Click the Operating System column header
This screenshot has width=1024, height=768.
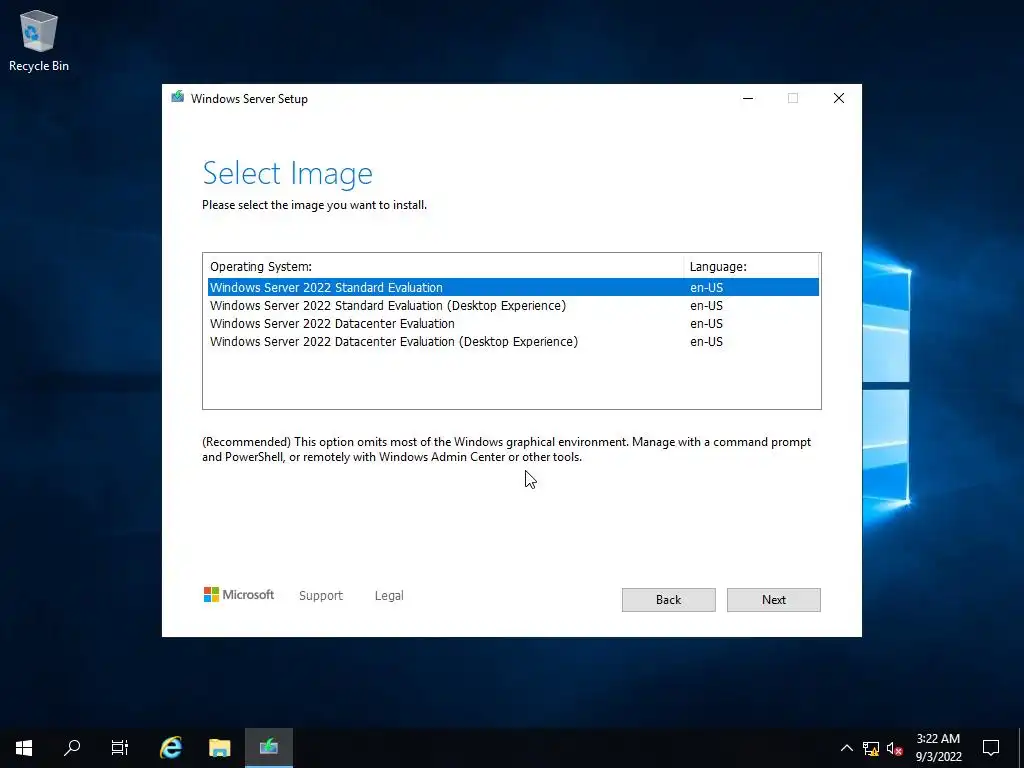(443, 266)
